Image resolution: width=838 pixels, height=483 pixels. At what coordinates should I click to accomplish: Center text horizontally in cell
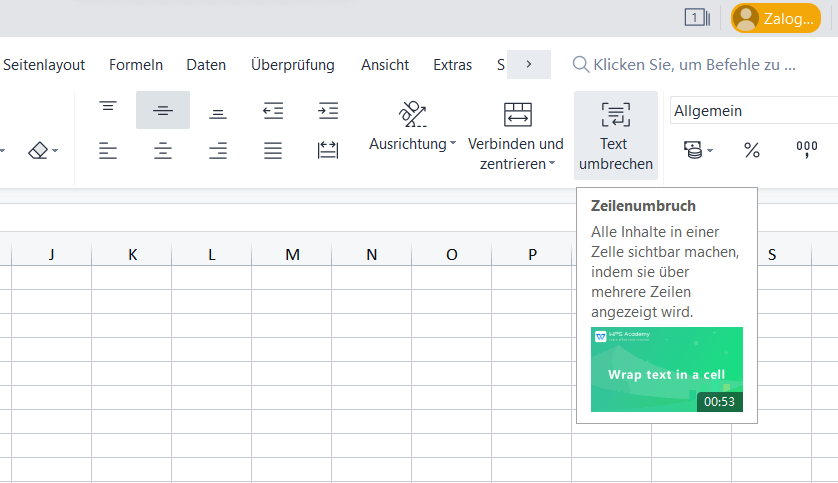click(x=163, y=151)
